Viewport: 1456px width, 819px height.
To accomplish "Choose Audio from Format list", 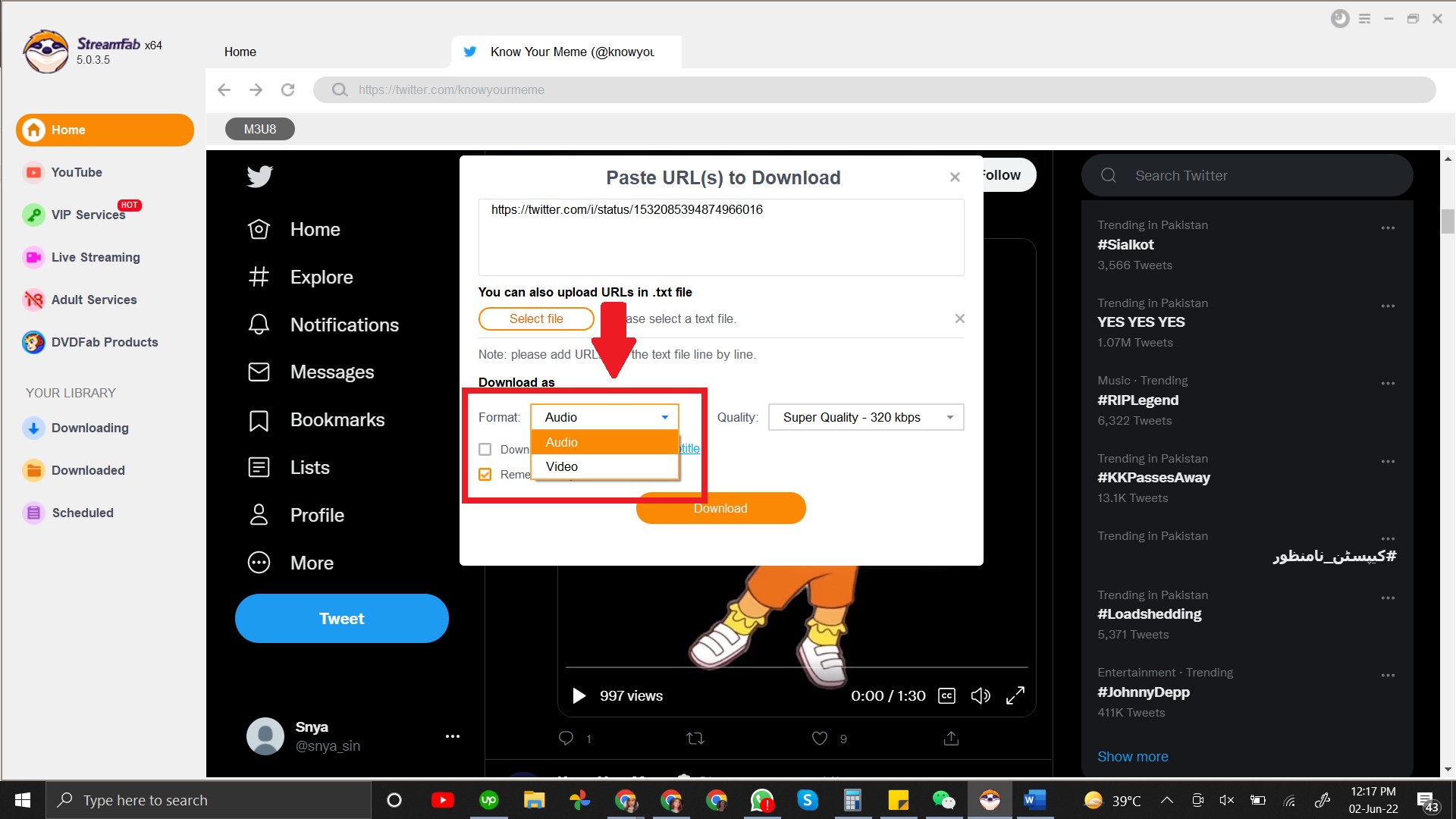I will click(604, 442).
